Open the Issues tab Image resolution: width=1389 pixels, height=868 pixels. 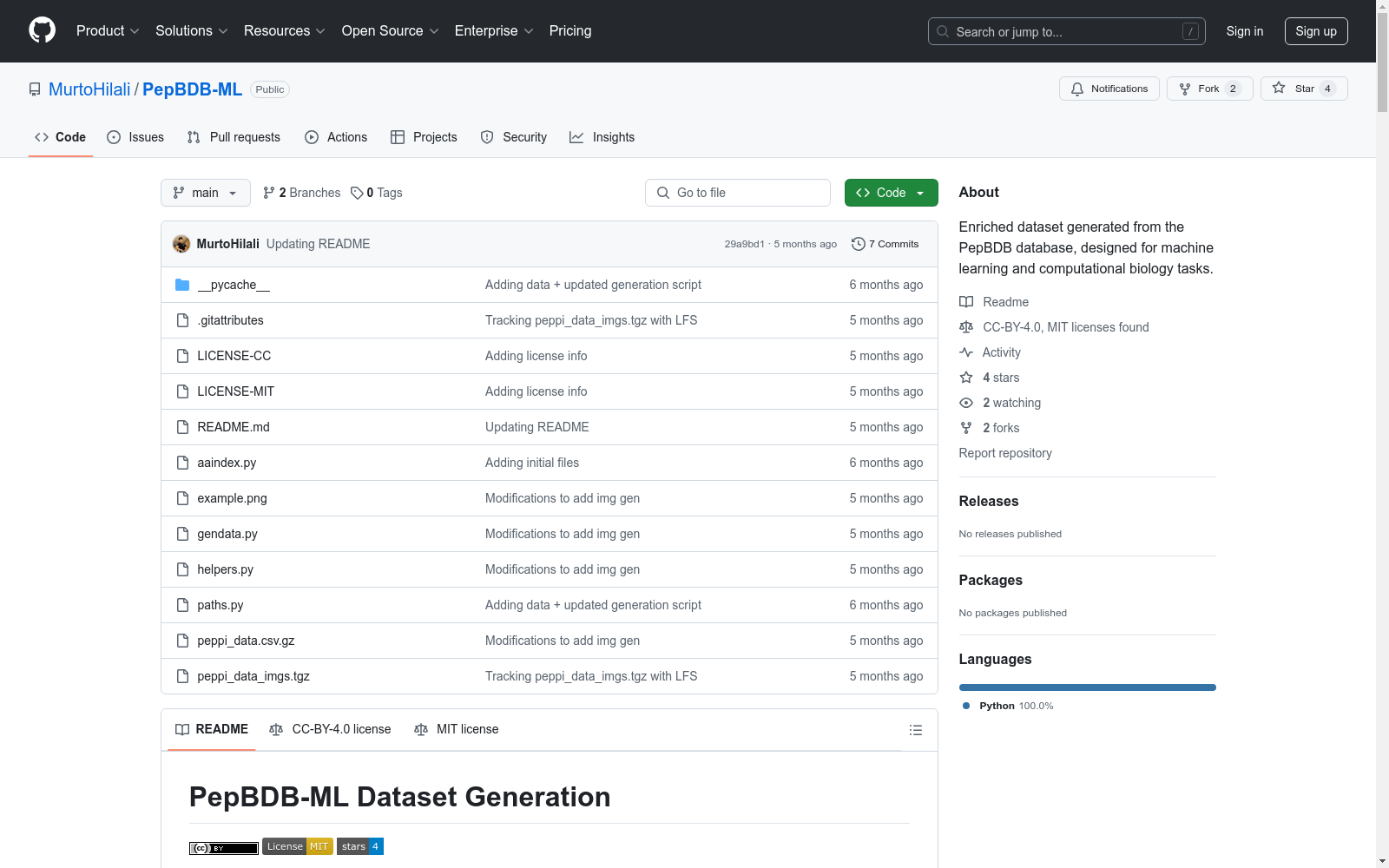[x=135, y=137]
